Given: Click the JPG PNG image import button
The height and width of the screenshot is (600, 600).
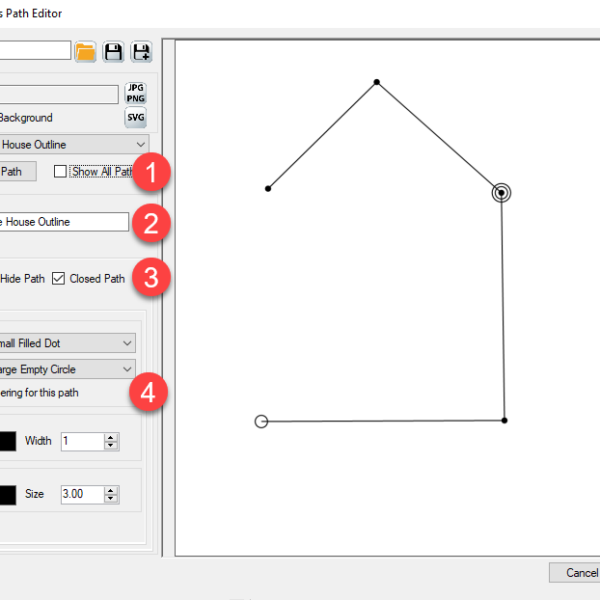Looking at the screenshot, I should click(x=135, y=94).
